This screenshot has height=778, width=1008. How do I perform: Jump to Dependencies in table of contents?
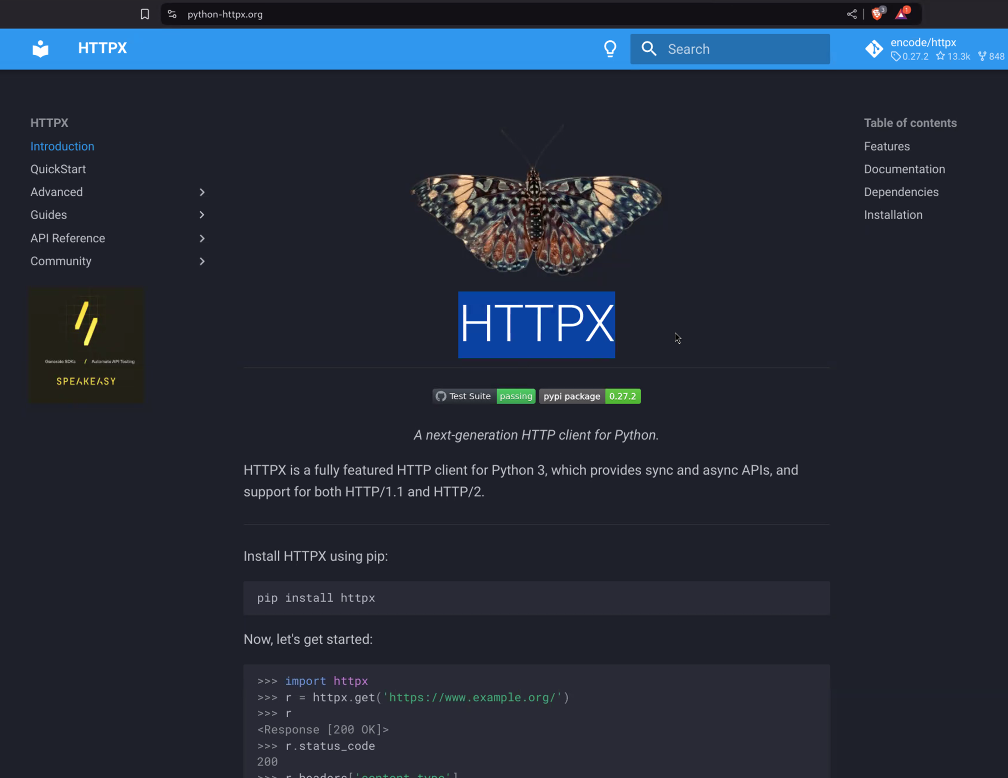point(901,192)
